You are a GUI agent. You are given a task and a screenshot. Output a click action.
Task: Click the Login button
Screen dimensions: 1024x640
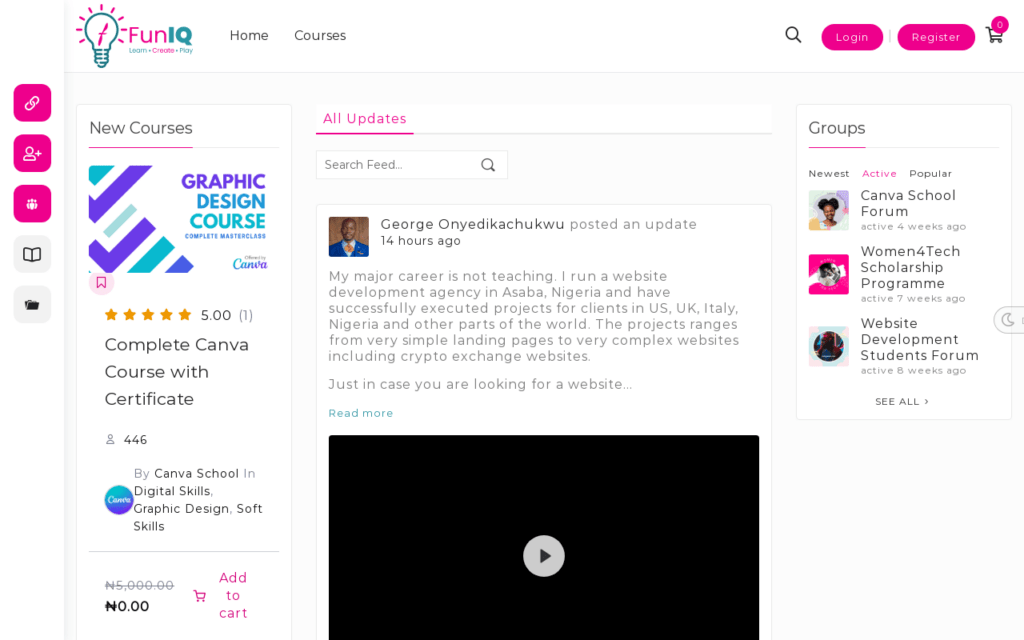pyautogui.click(x=852, y=37)
